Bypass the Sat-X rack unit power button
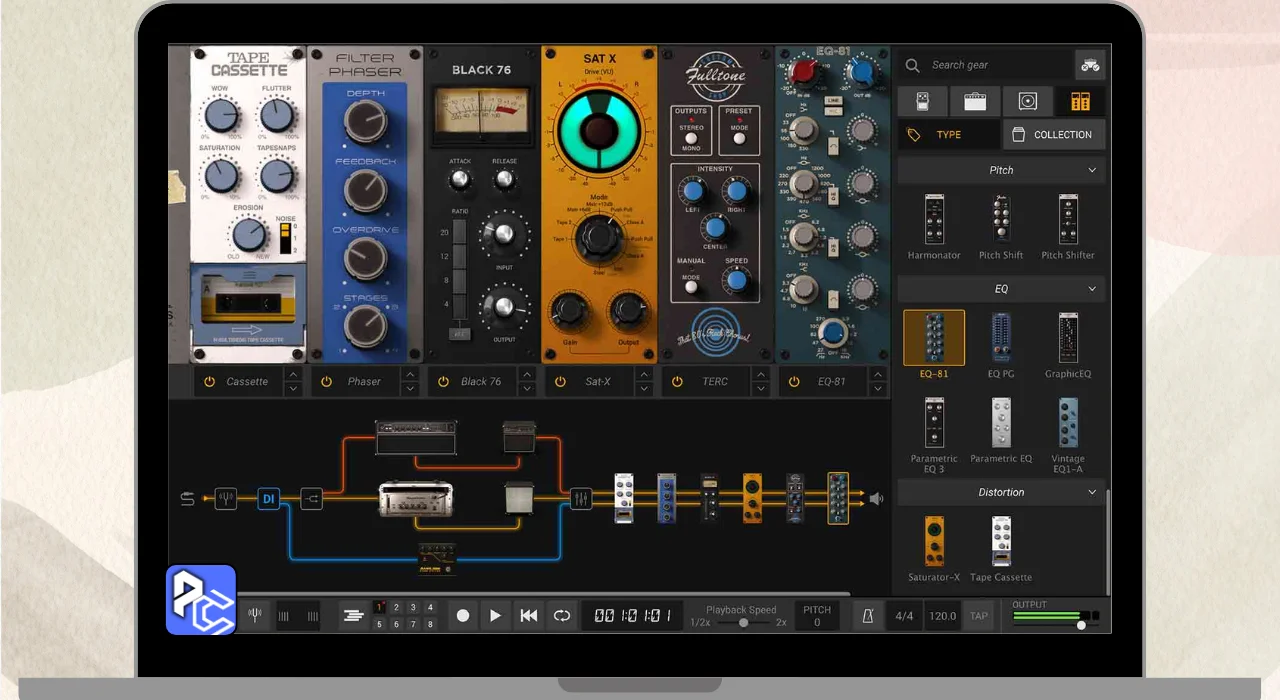 pyautogui.click(x=561, y=381)
